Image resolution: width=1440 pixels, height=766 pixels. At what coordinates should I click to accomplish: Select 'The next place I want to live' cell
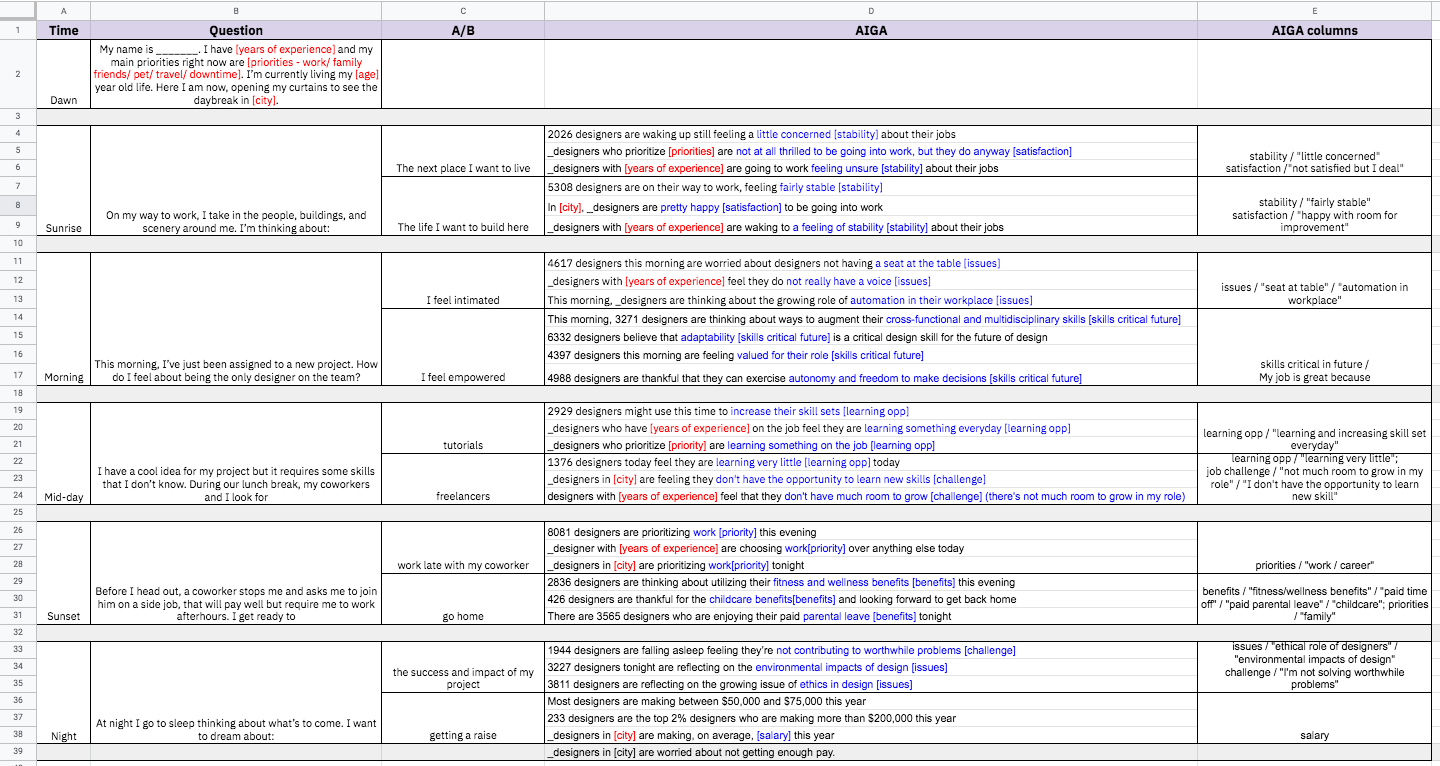463,151
